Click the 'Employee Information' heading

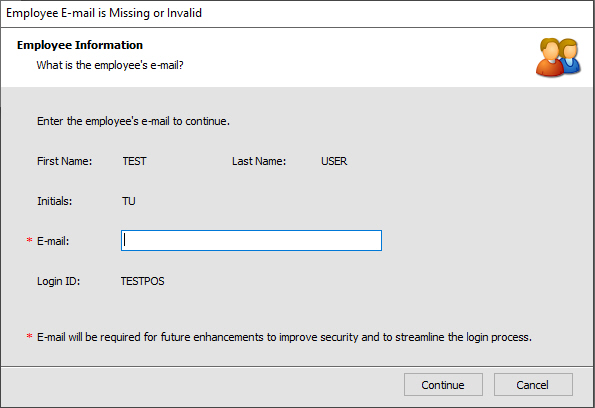pyautogui.click(x=80, y=45)
